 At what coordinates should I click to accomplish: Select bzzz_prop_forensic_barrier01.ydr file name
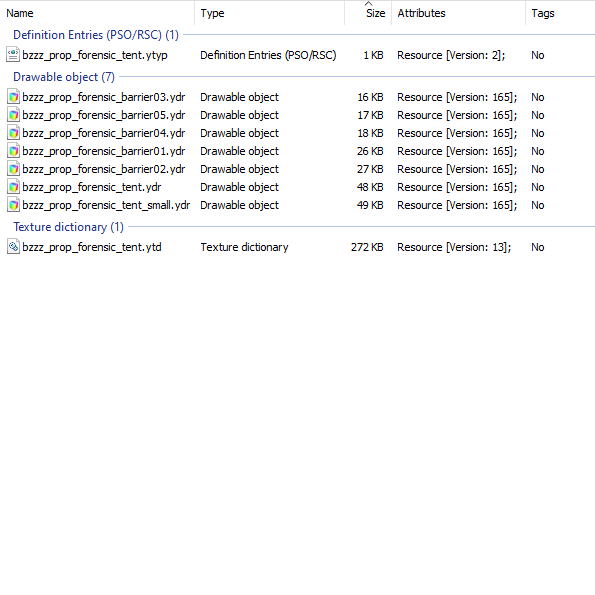(104, 151)
